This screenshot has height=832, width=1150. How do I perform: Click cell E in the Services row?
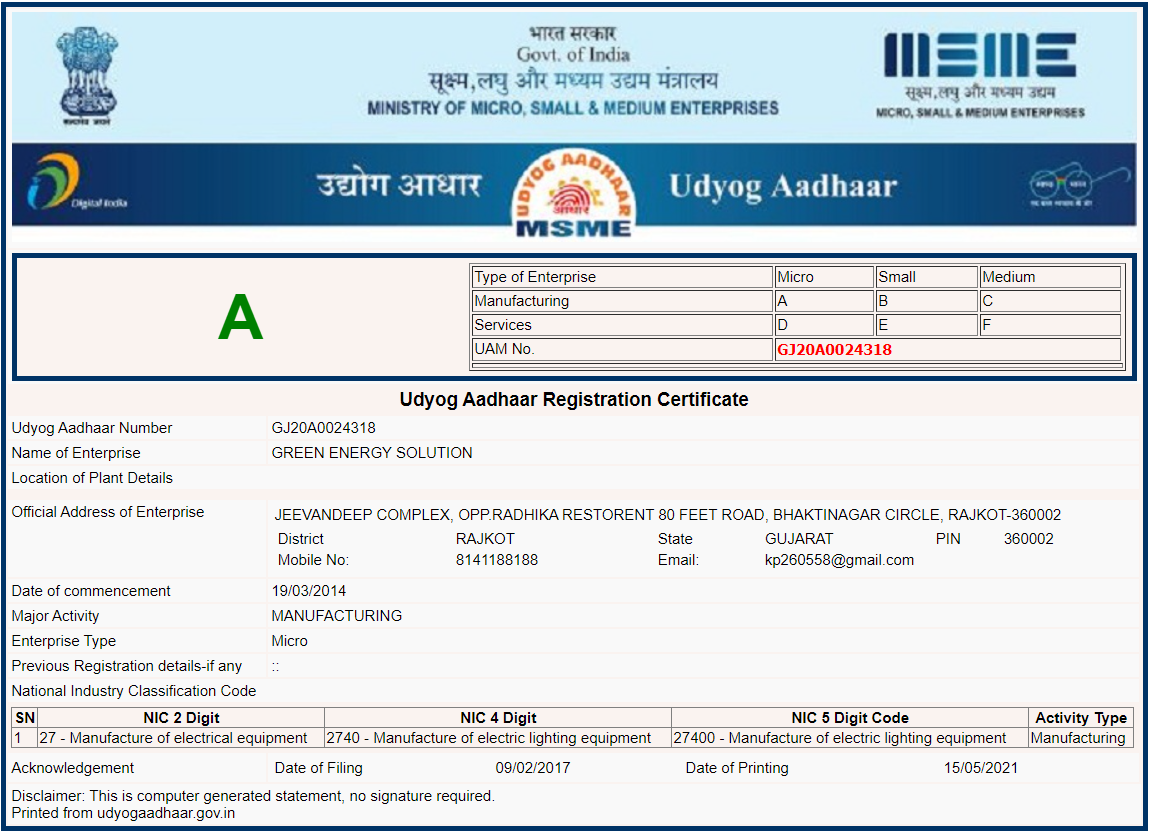click(926, 324)
